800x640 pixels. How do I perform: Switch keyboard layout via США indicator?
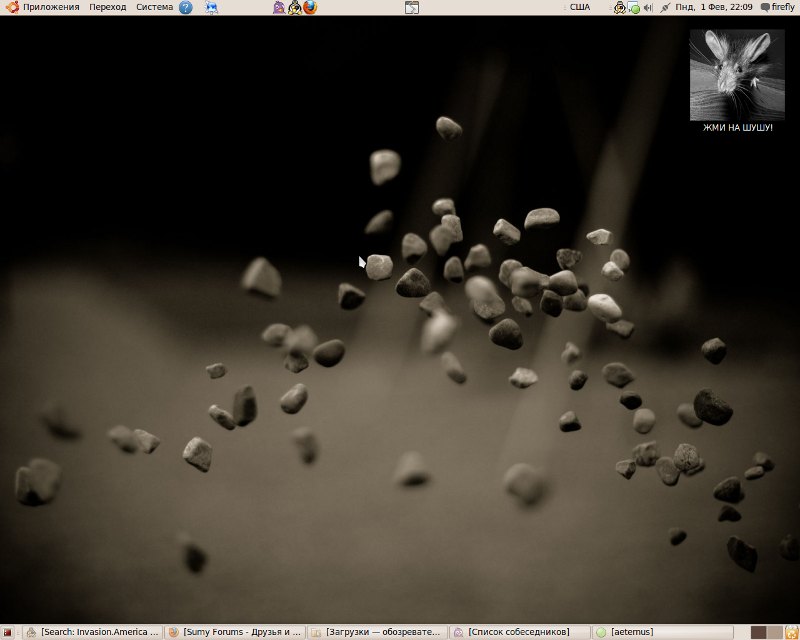click(579, 7)
